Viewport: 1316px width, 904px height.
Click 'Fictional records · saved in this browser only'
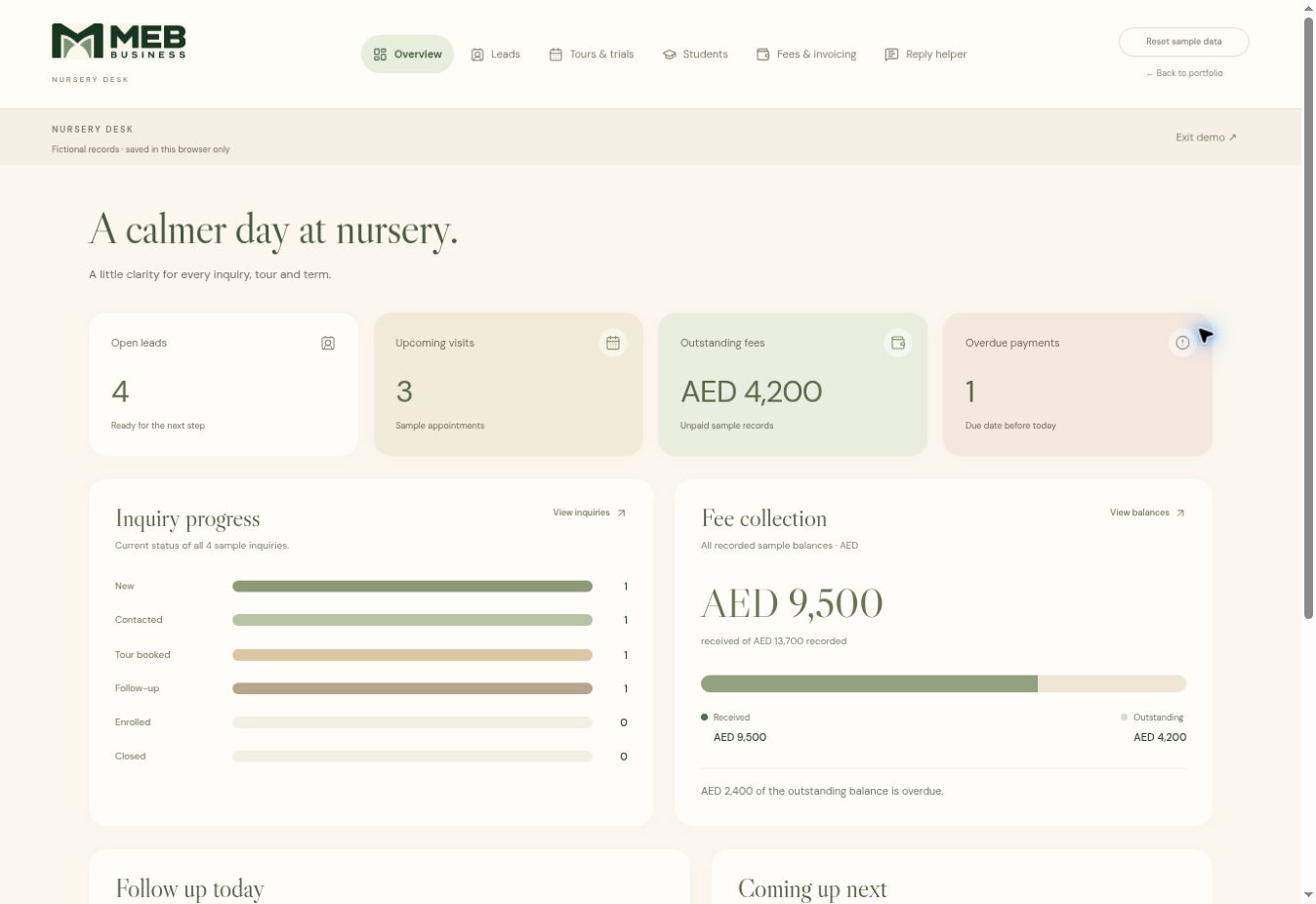[x=141, y=149]
